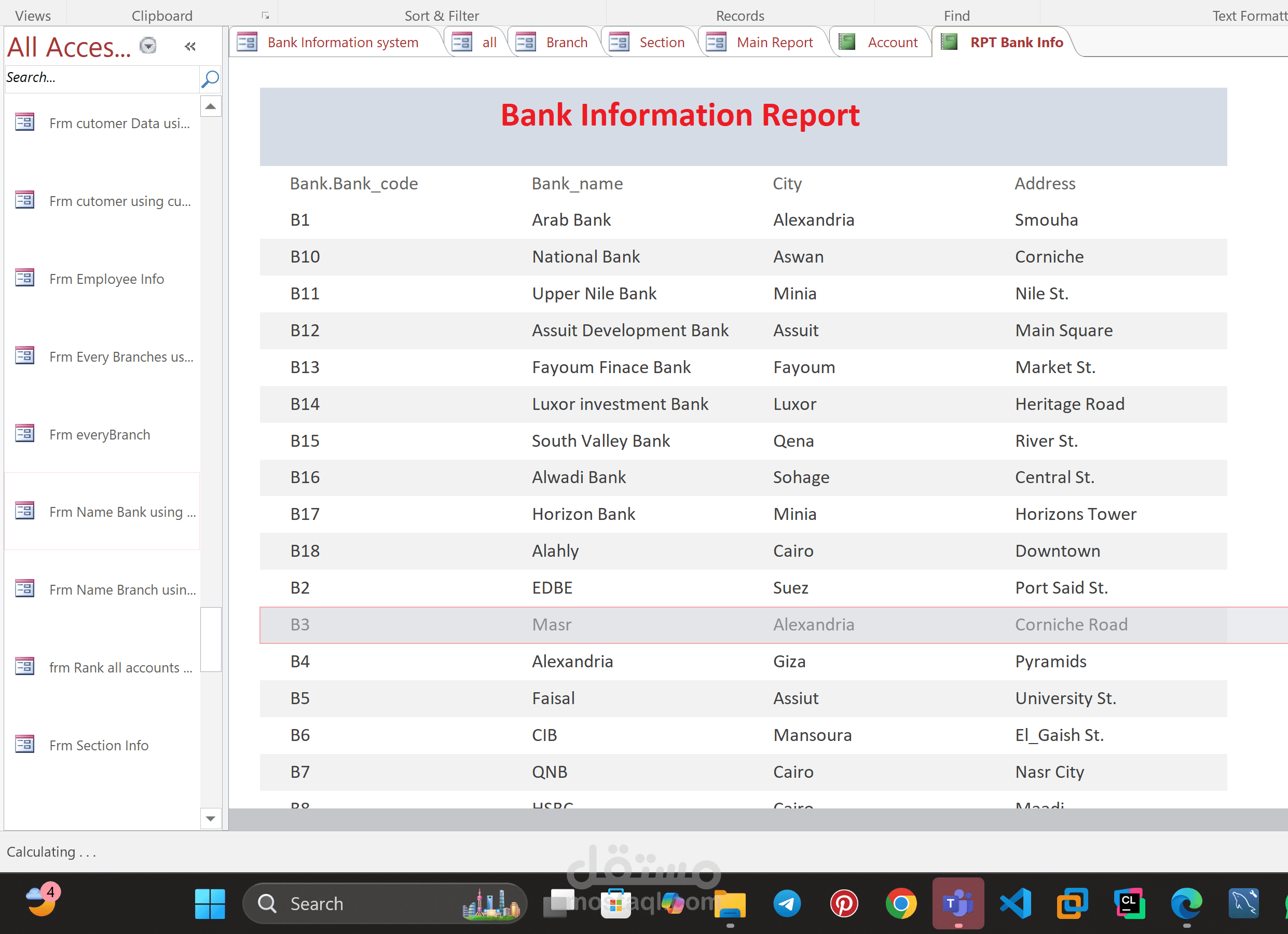1288x934 pixels.
Task: Open All Access Objects dropdown arrow
Action: click(148, 46)
